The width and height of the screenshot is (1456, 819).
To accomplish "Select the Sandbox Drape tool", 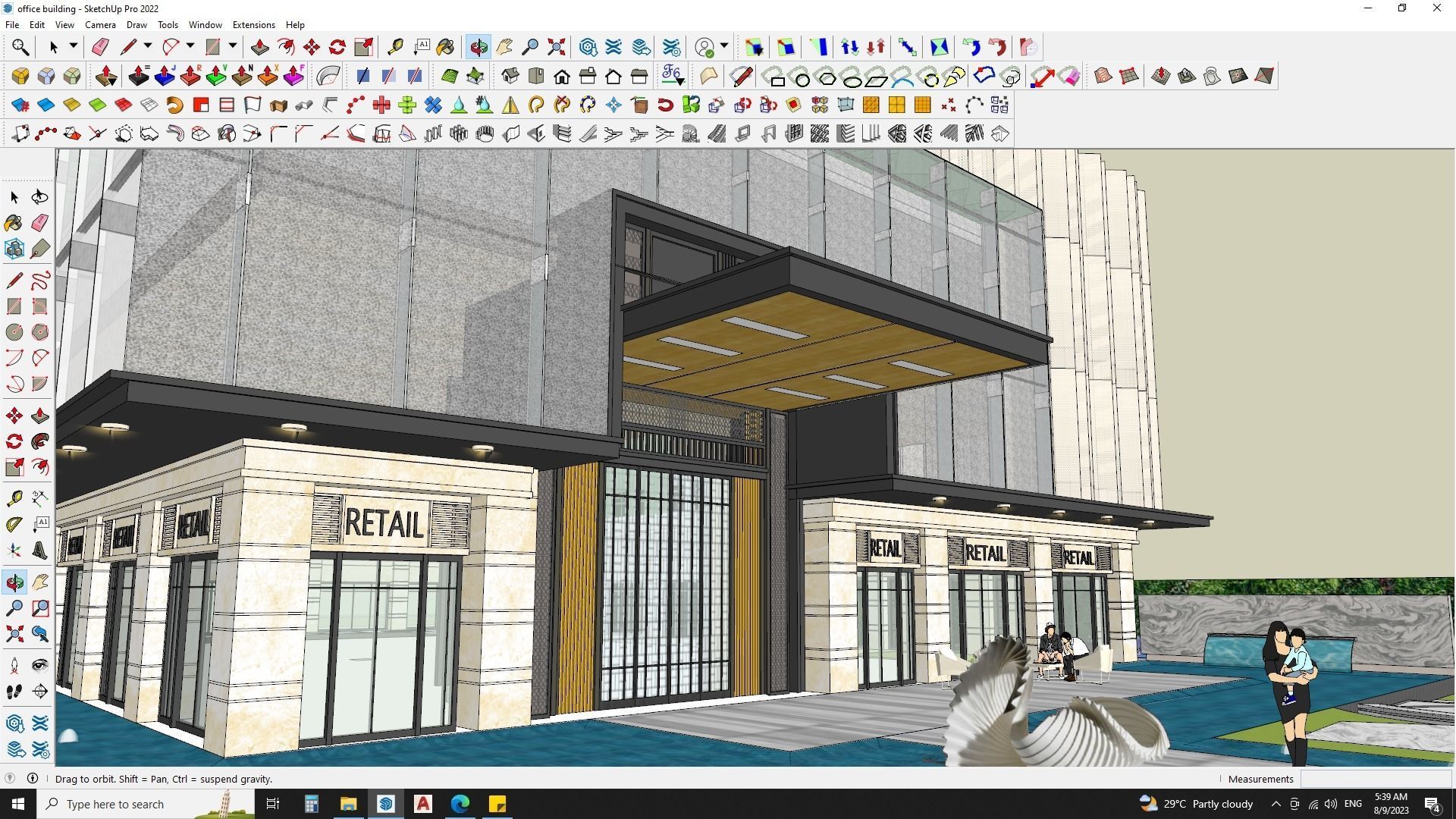I will click(x=1212, y=76).
